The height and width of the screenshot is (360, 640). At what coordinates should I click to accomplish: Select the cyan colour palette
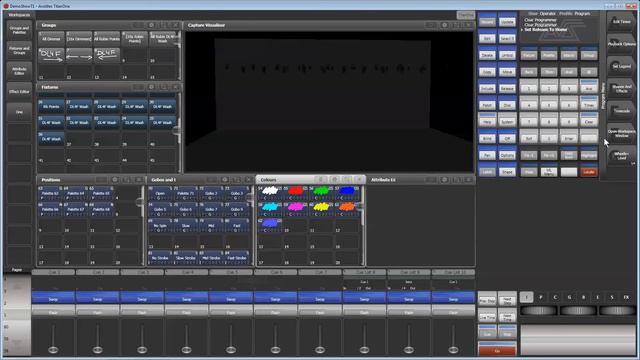click(x=269, y=209)
